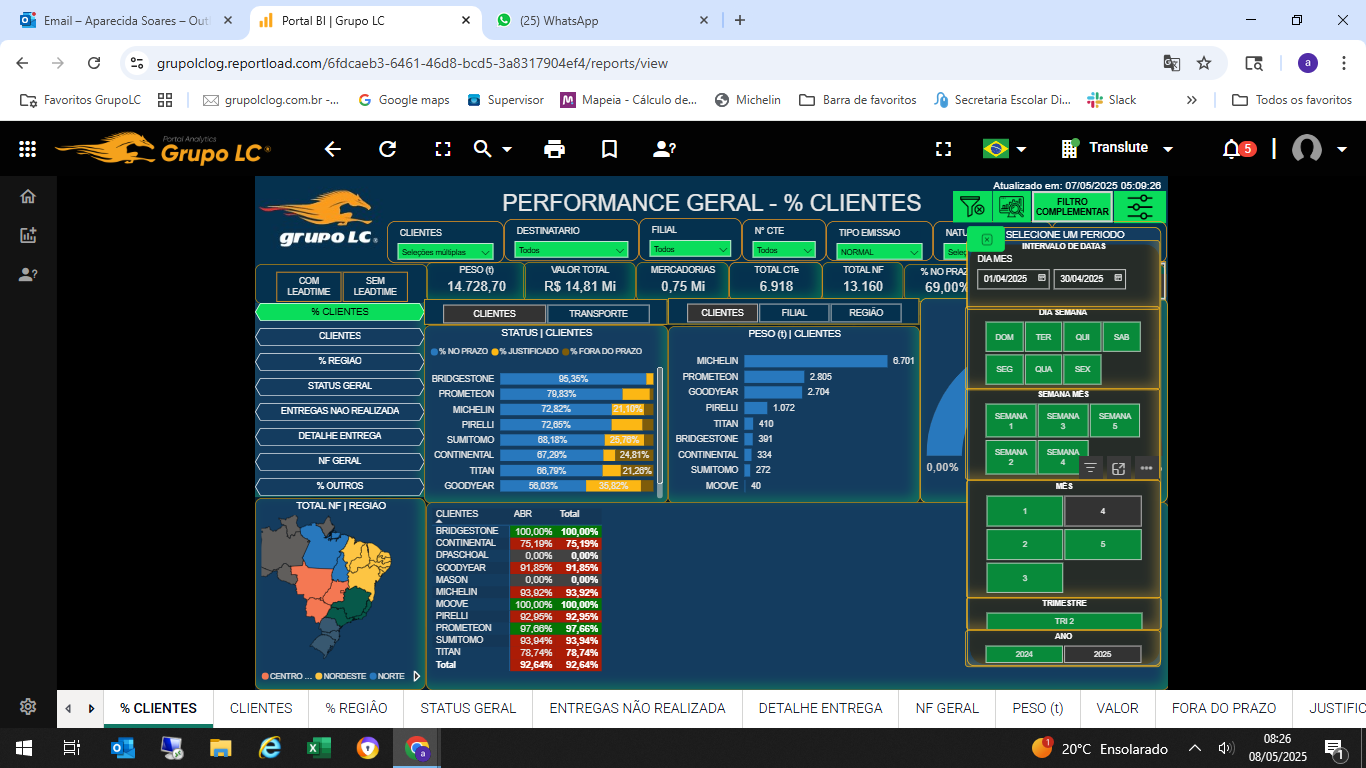The height and width of the screenshot is (768, 1366).
Task: Open the calendar picker for start date 01/04/2025
Action: [x=1042, y=278]
